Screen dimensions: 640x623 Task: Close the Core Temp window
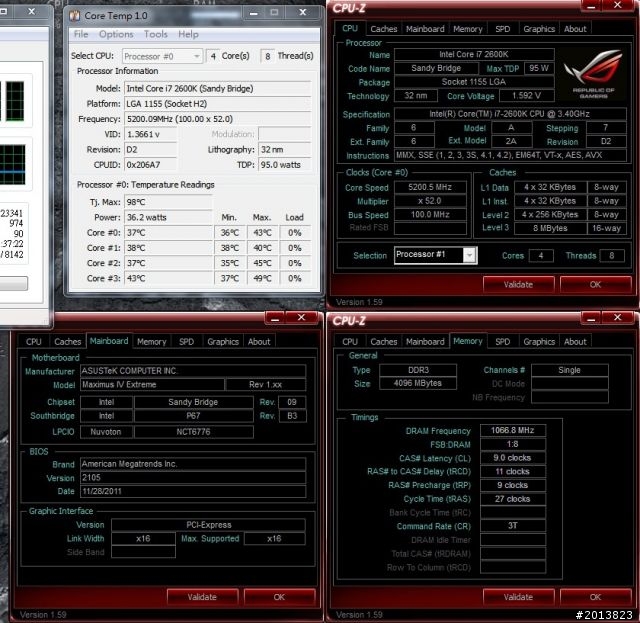(x=302, y=13)
